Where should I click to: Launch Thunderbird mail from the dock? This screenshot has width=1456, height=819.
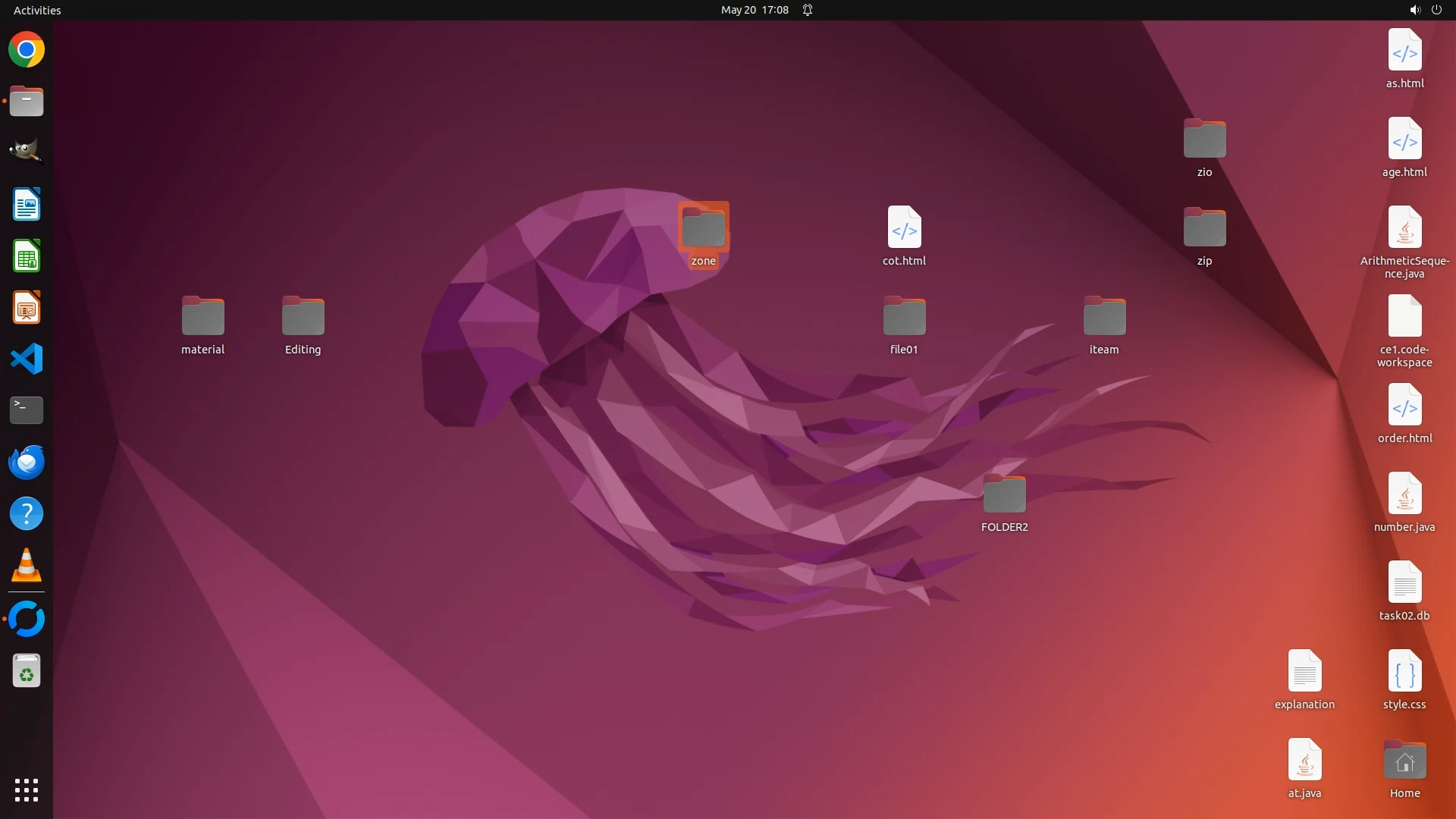pos(27,462)
